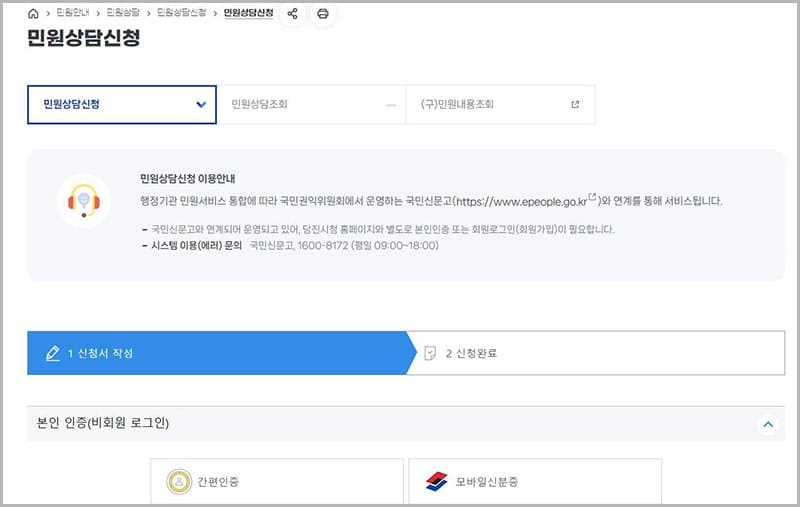
Task: Click the current bold breadcrumb 민원상담신청
Action: point(248,13)
